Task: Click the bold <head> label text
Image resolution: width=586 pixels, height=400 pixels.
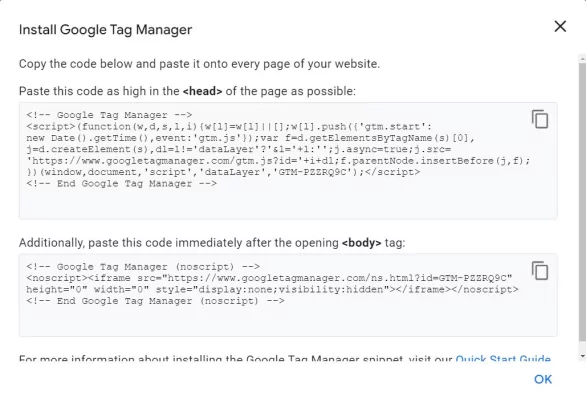Action: (x=202, y=91)
